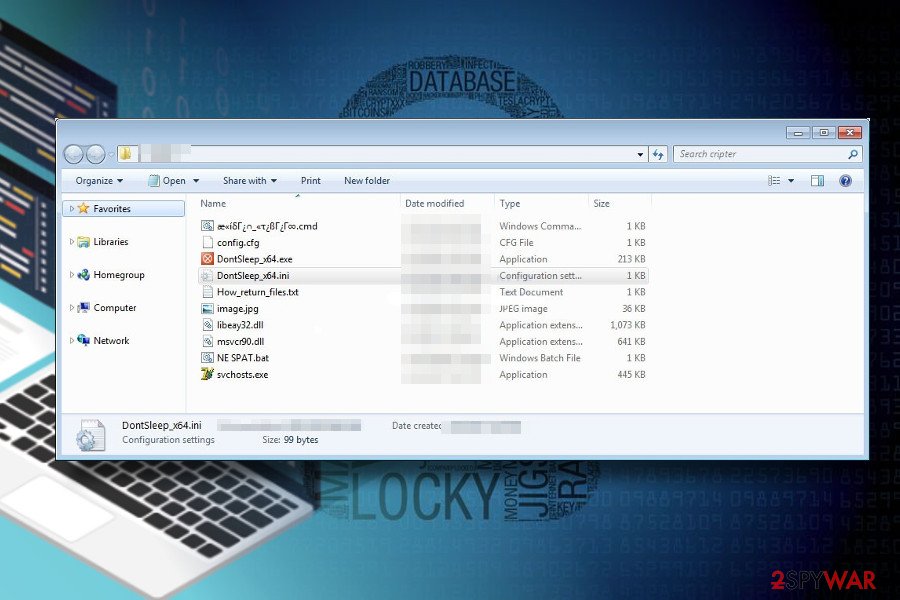This screenshot has width=900, height=600.
Task: Click the JPEG image type cell
Action: 523,309
